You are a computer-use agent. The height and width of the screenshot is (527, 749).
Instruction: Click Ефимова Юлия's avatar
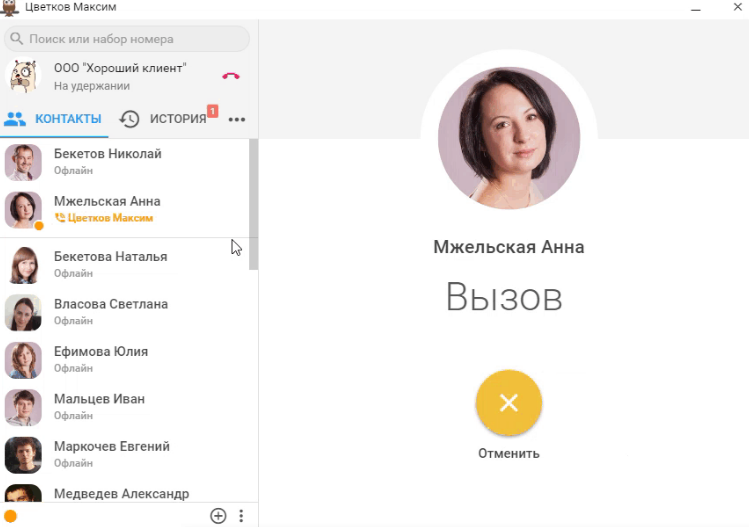coord(23,360)
